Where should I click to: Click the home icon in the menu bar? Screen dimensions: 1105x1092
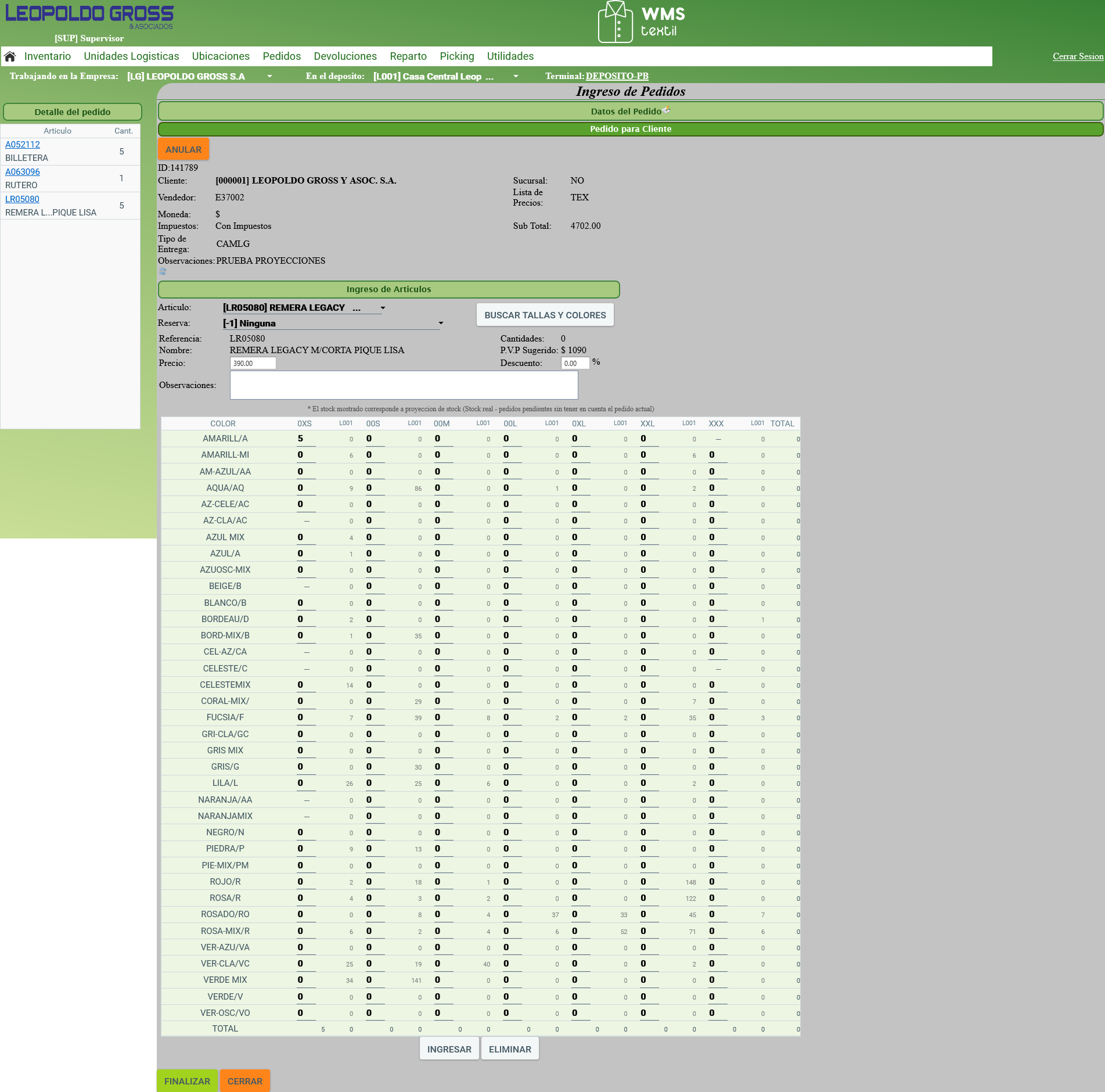[x=10, y=56]
